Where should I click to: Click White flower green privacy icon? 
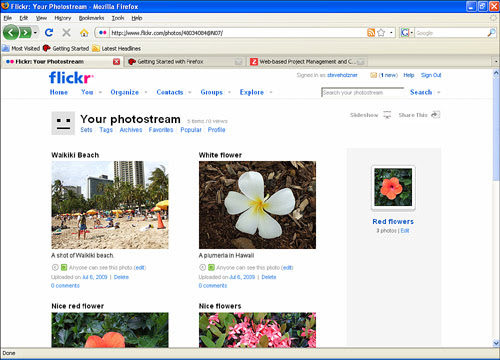211,267
